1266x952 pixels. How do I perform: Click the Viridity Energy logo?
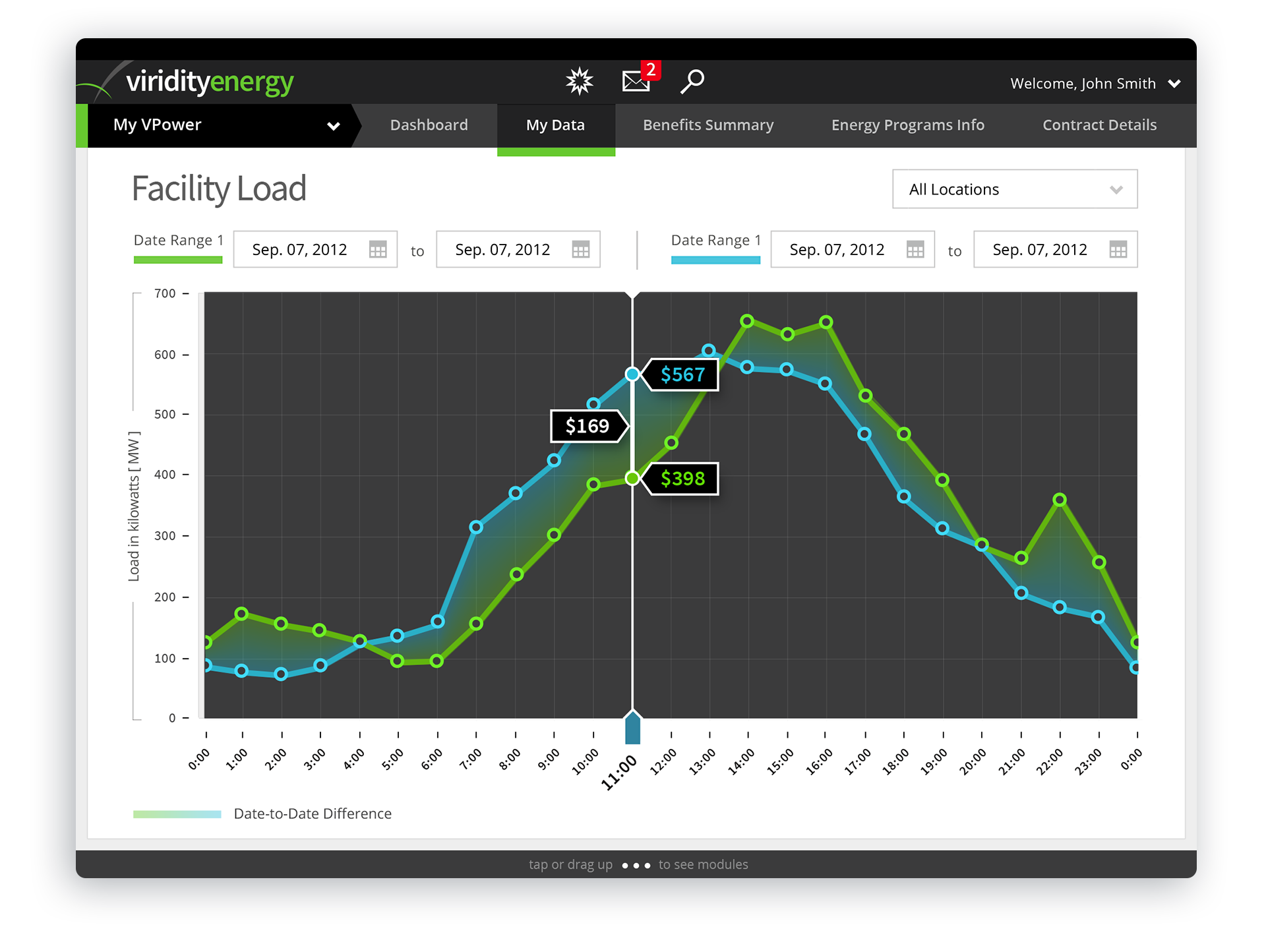pos(209,82)
